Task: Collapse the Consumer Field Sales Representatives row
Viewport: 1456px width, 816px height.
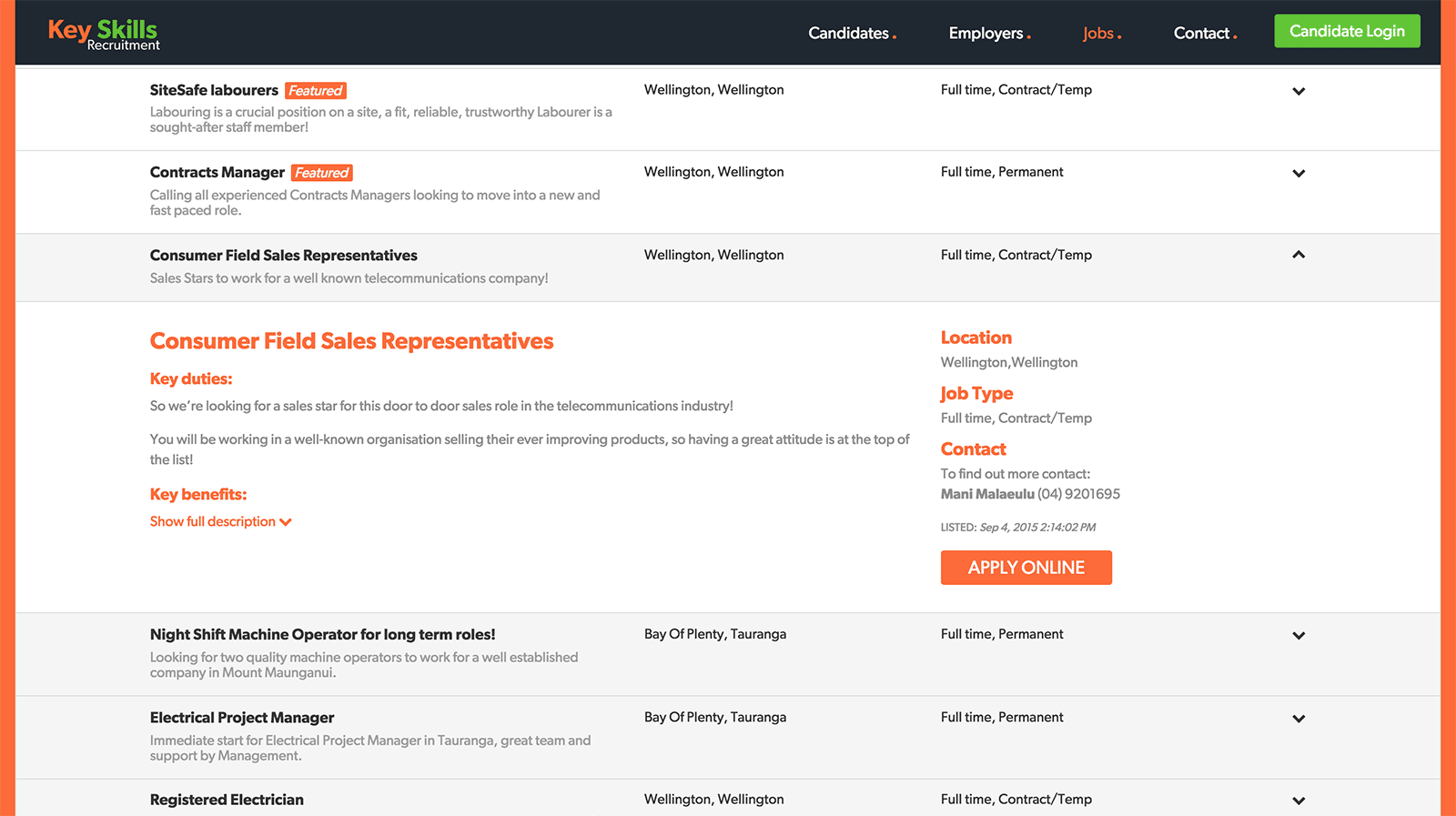Action: click(1299, 255)
